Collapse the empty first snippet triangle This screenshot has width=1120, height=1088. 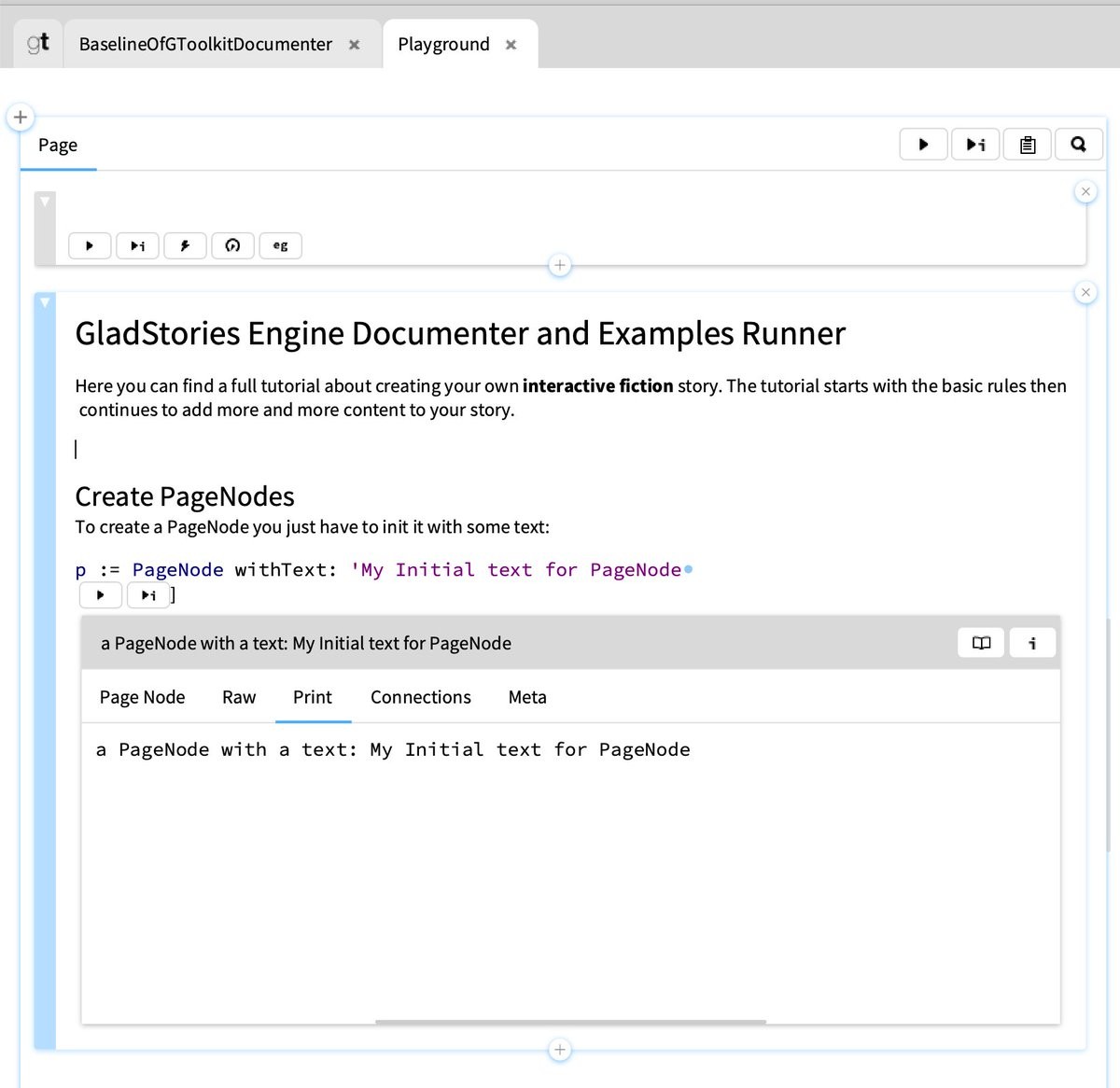45,202
